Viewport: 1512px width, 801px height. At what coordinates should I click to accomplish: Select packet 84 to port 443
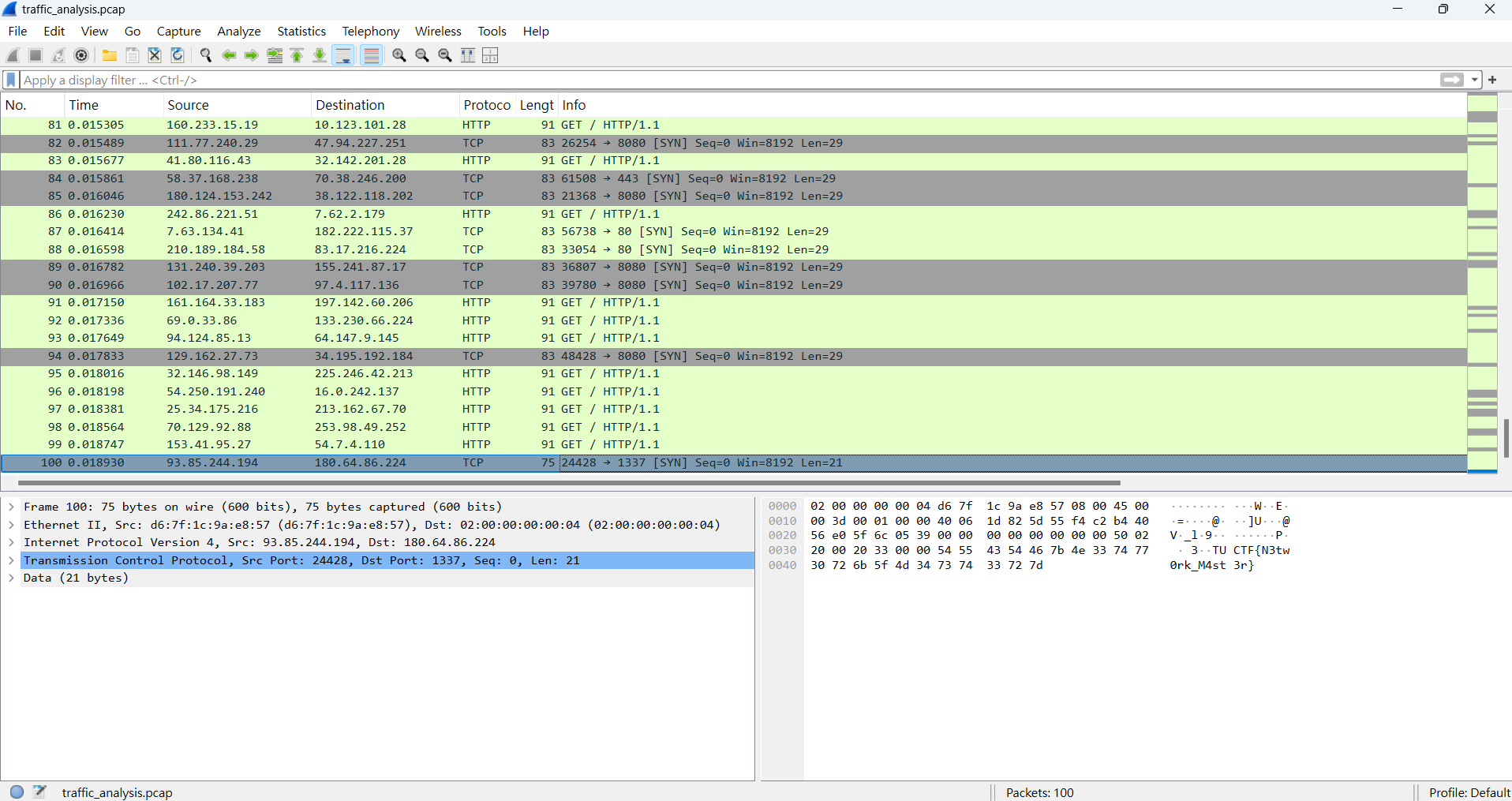pos(733,178)
